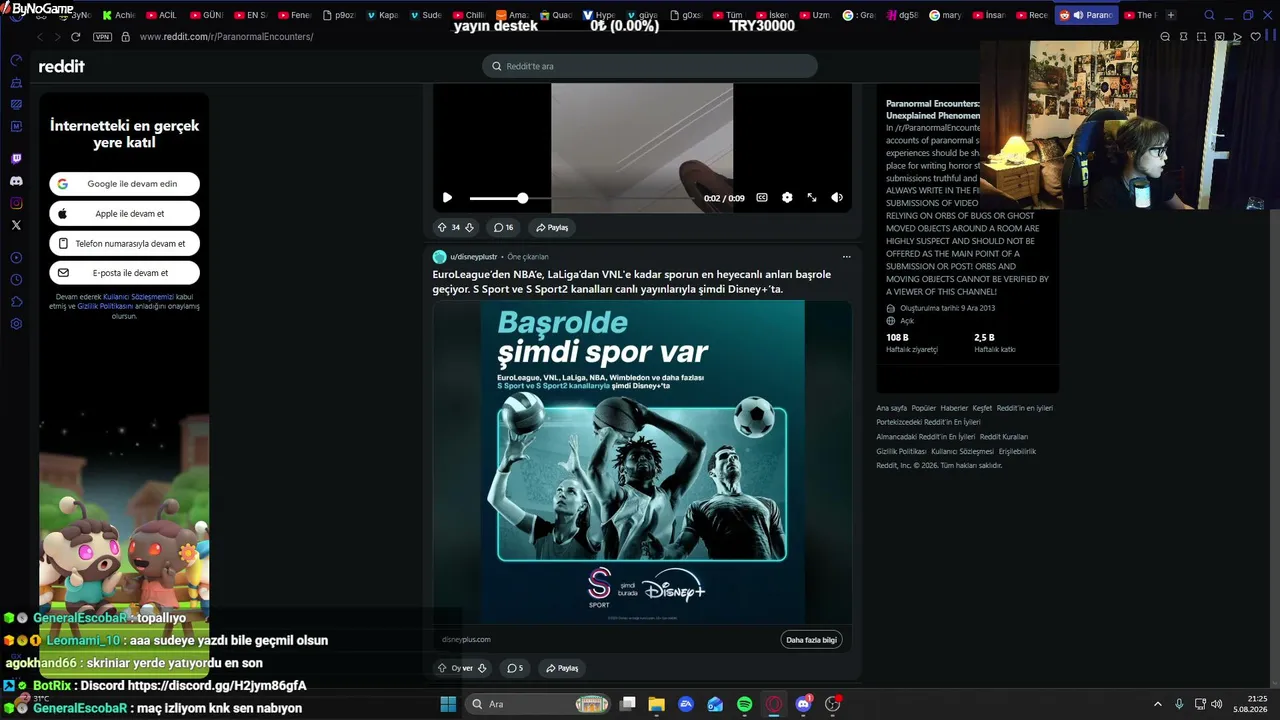Open video player settings gear
The image size is (1280, 720).
[x=787, y=198]
